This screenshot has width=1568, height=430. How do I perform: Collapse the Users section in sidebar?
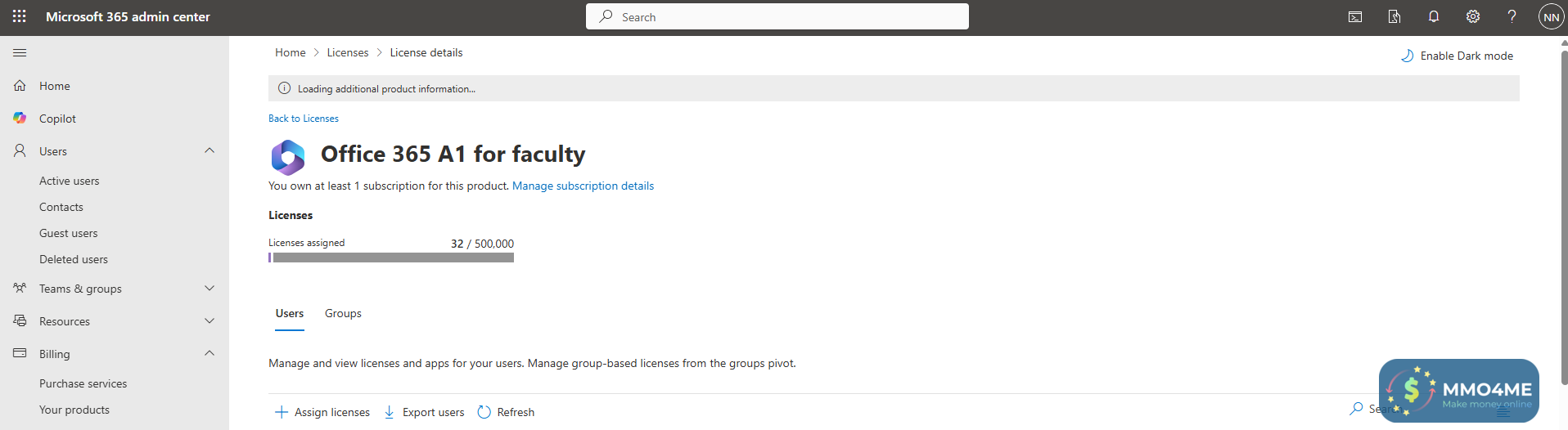[210, 150]
